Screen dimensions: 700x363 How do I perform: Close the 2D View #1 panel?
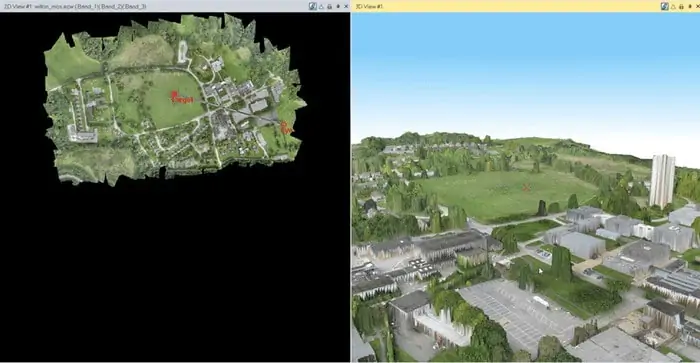click(346, 6)
